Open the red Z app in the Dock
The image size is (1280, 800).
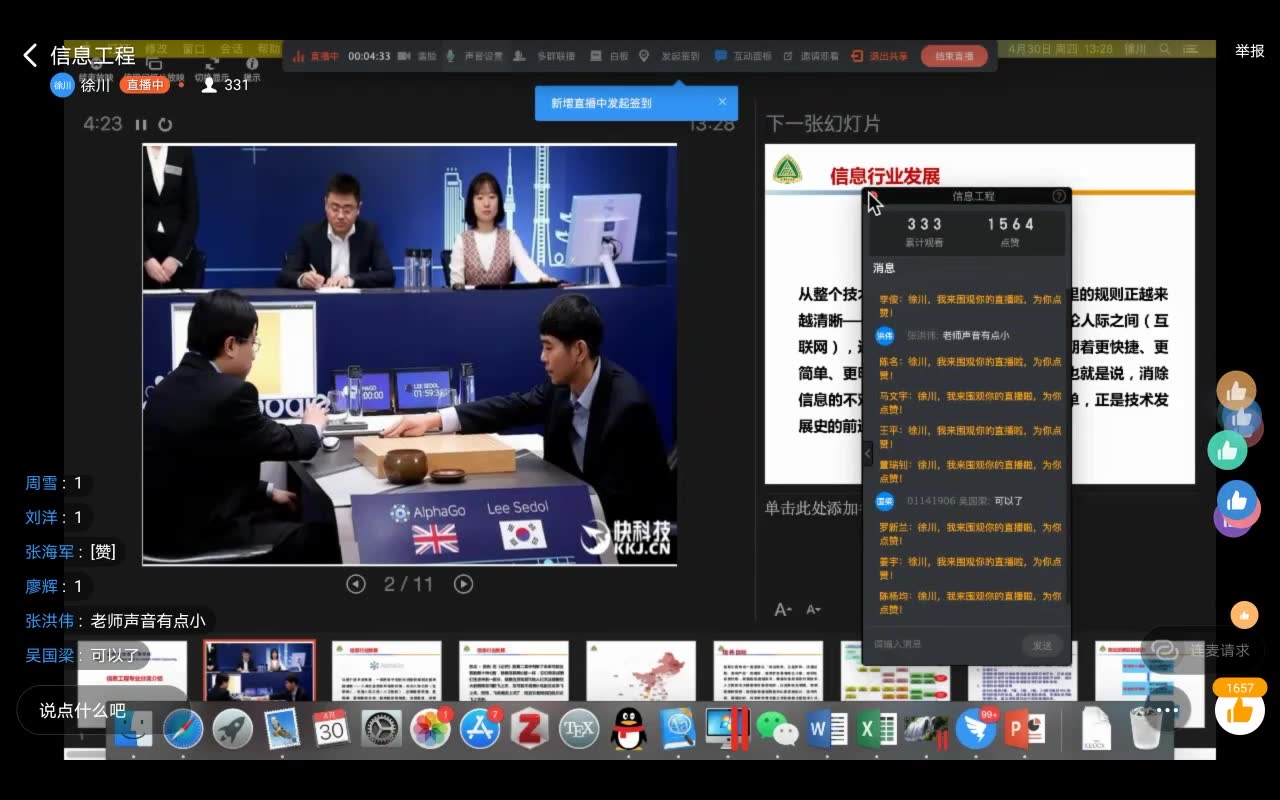(530, 729)
